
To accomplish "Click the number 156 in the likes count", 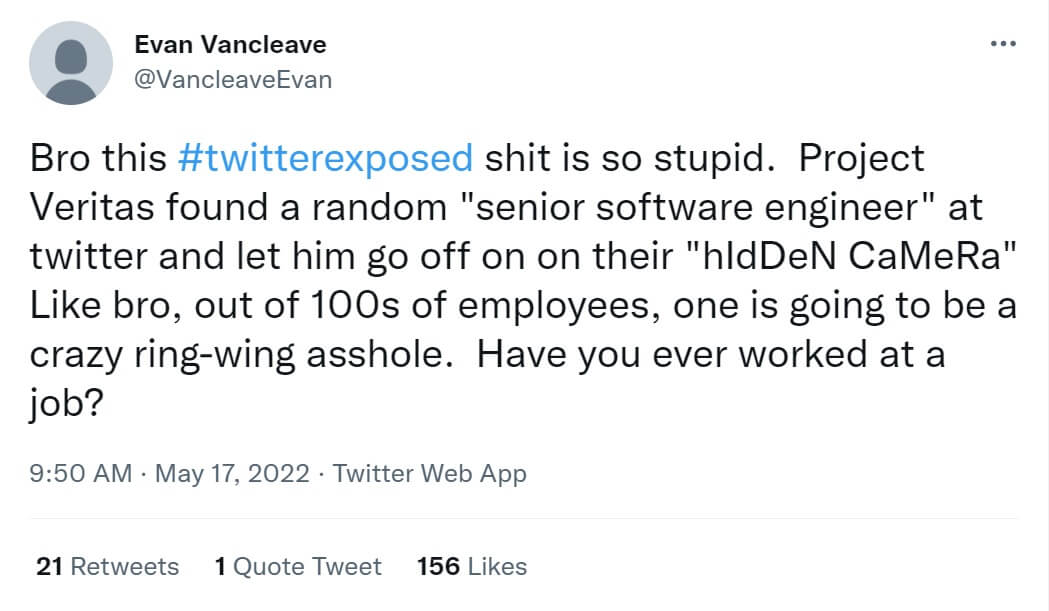I will [438, 567].
